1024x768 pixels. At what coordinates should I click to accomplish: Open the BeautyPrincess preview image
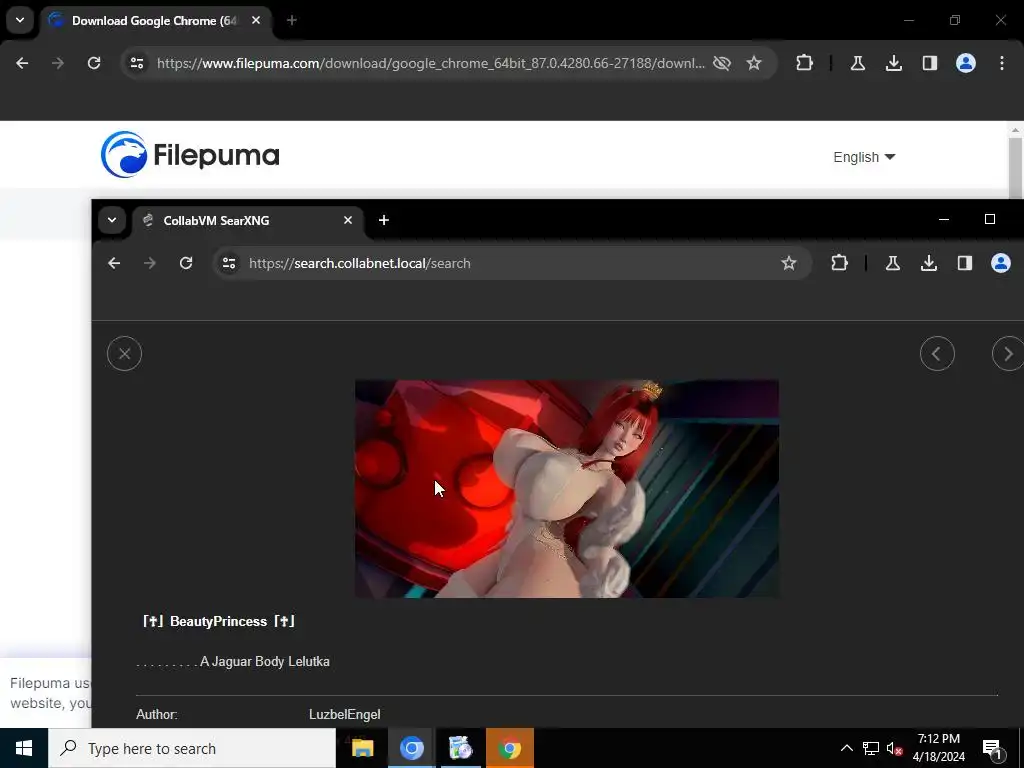[x=567, y=488]
